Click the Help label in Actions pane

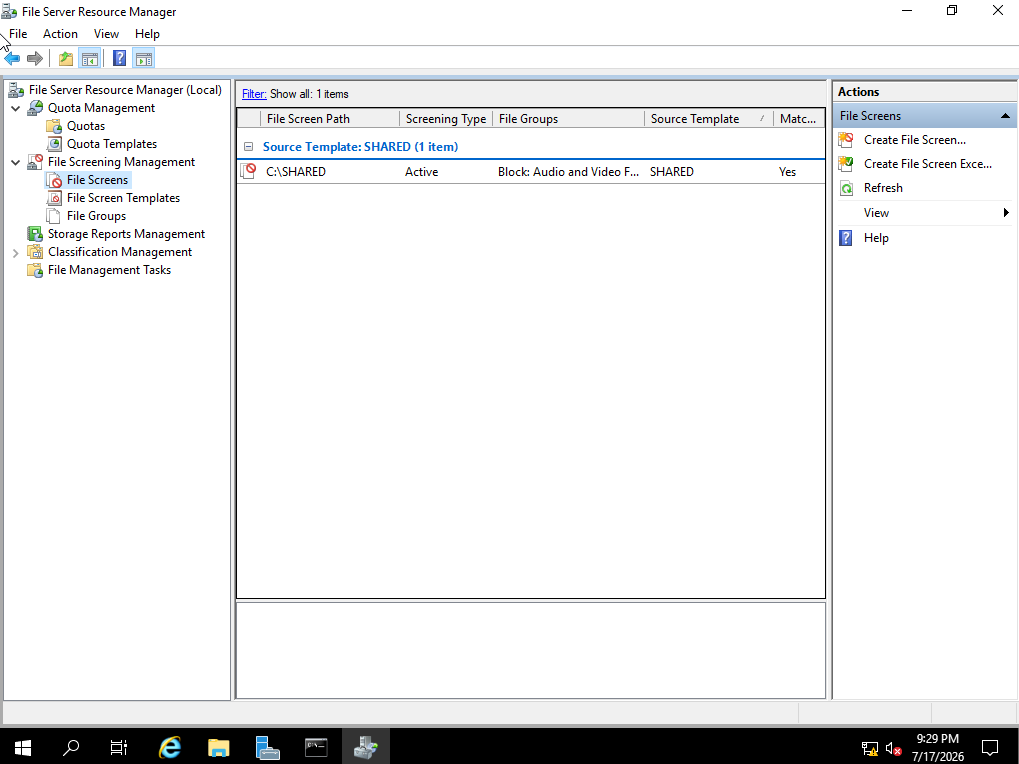(876, 238)
